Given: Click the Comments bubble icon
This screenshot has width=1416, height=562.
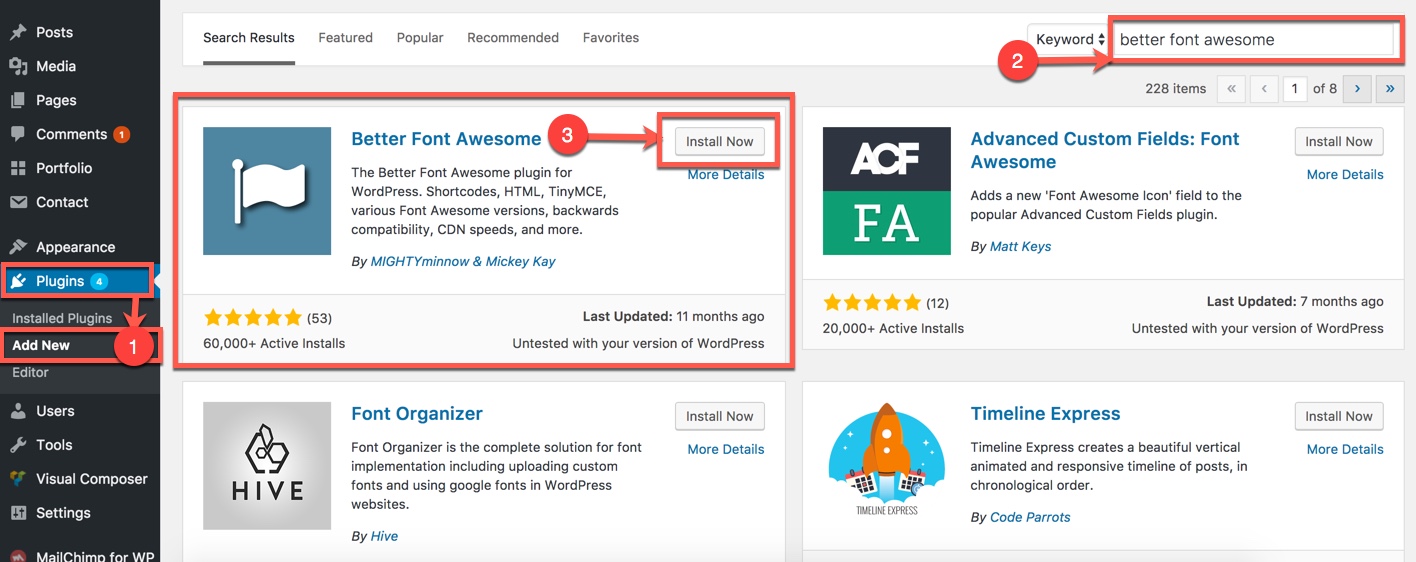Looking at the screenshot, I should (x=18, y=134).
